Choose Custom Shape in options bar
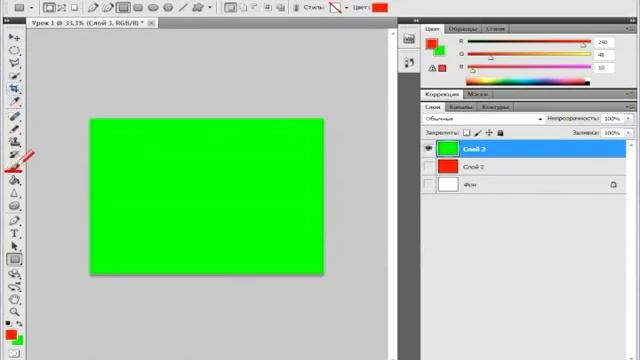Image resolution: width=640 pixels, height=360 pixels. click(198, 7)
